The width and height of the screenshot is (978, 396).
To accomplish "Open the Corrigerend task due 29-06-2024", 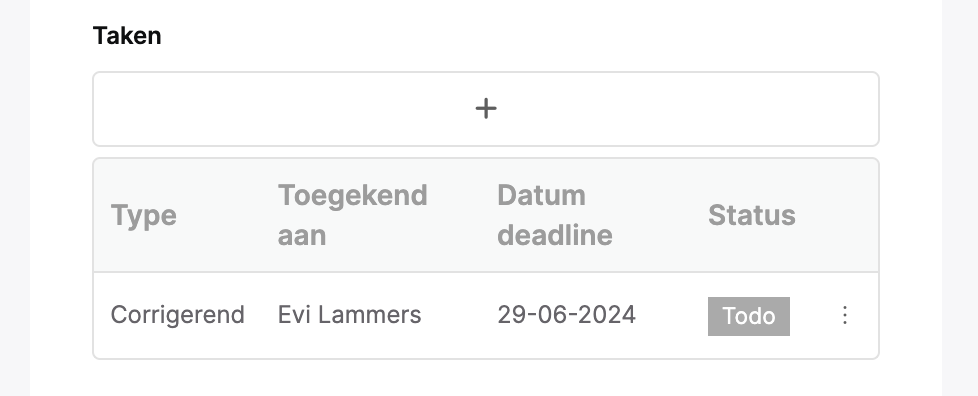I will pyautogui.click(x=486, y=316).
